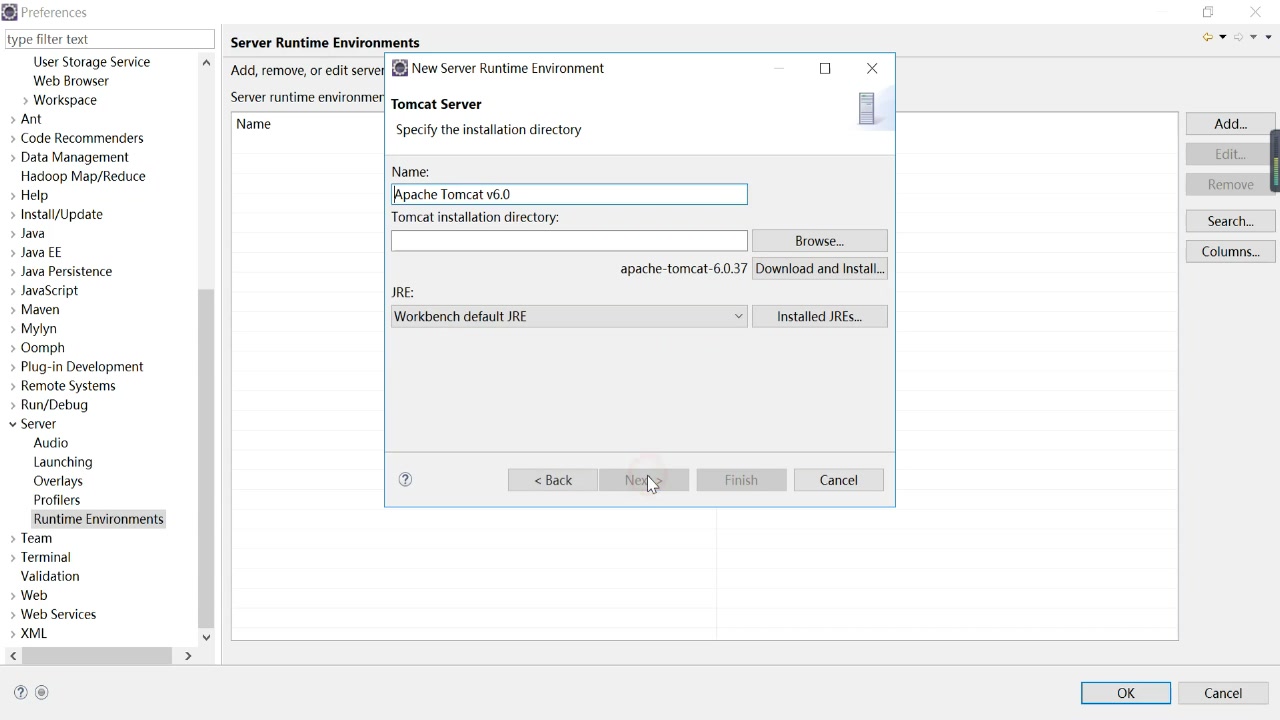The width and height of the screenshot is (1280, 720).
Task: Expand the Run/Debug node
Action: point(13,405)
